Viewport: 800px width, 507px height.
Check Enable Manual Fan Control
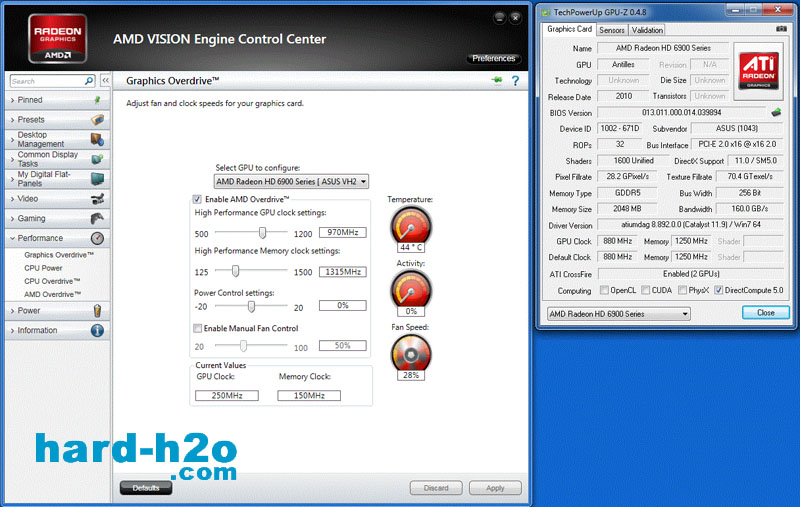pos(197,328)
